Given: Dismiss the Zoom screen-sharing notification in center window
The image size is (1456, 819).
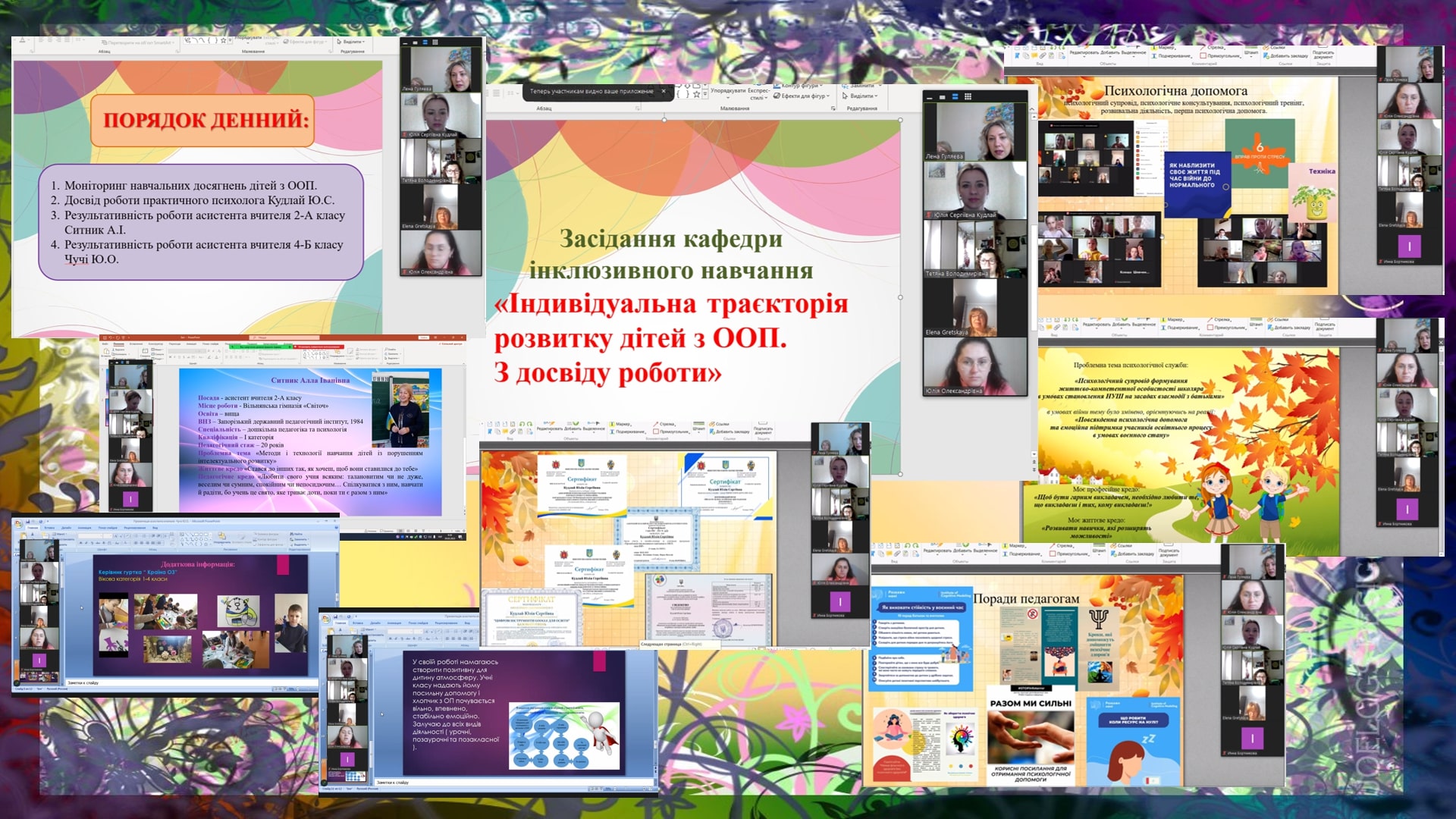Looking at the screenshot, I should pos(664,91).
